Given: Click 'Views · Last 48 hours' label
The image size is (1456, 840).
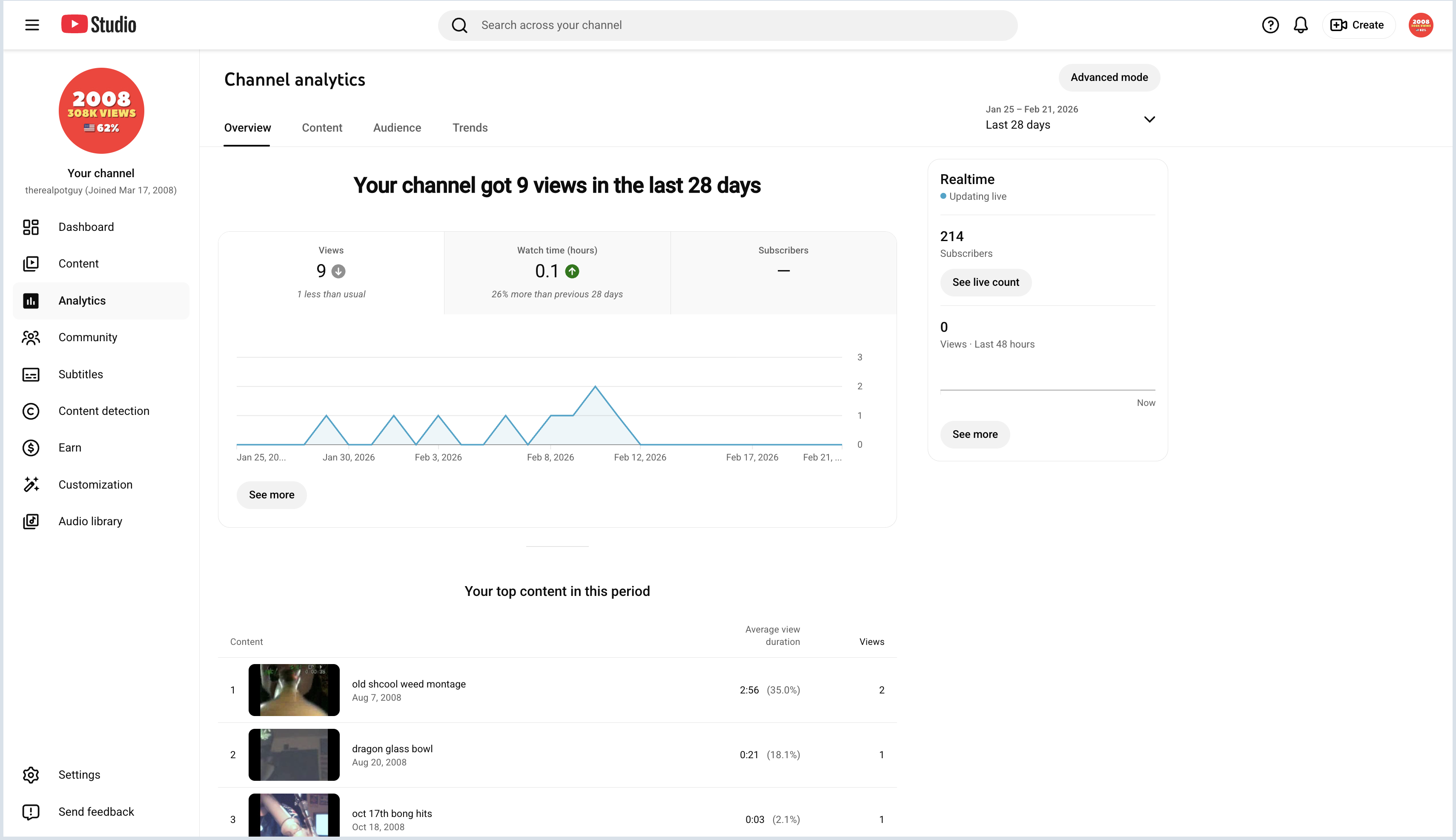Looking at the screenshot, I should pyautogui.click(x=987, y=345).
